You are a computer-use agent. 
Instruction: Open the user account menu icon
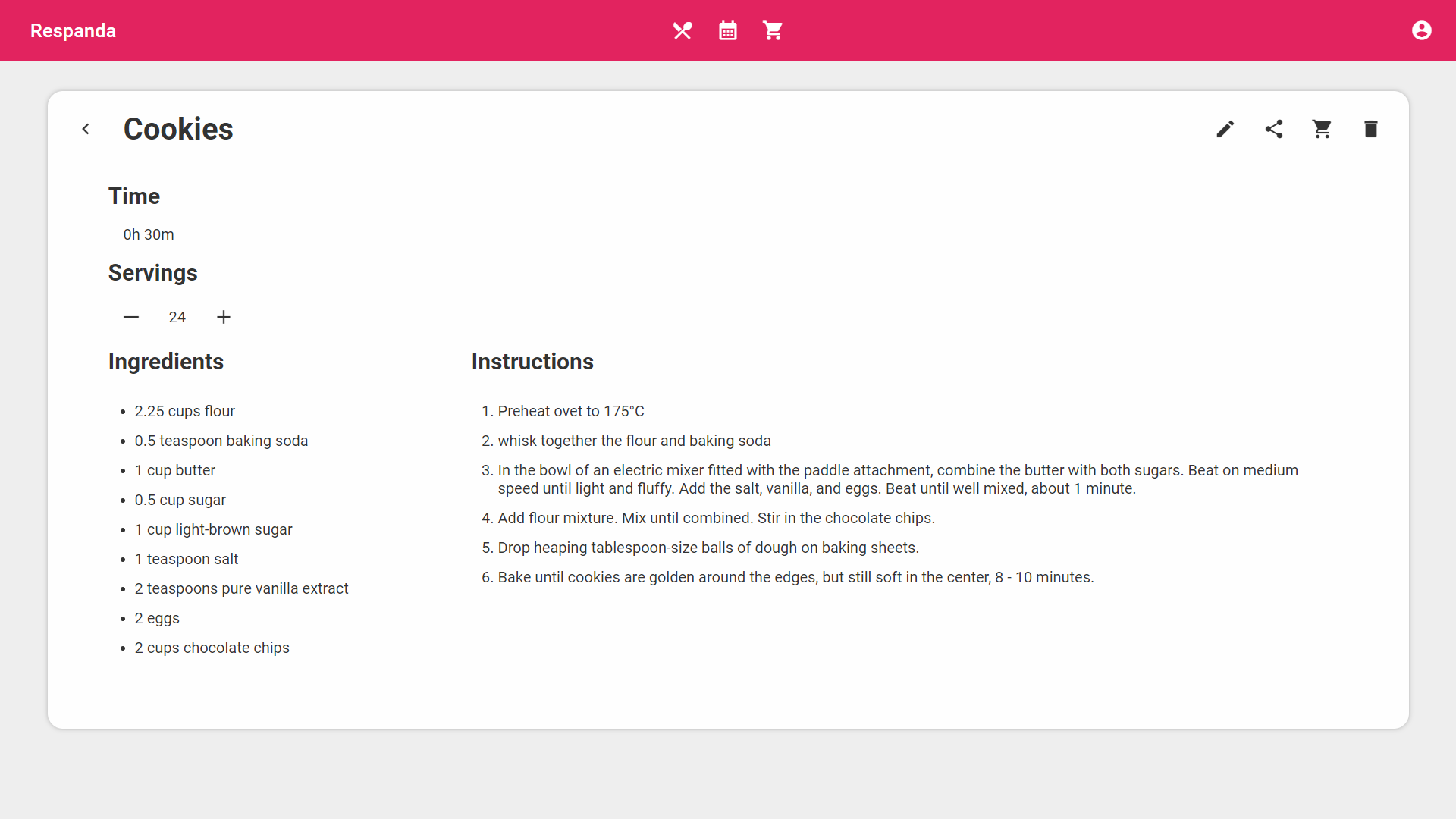pyautogui.click(x=1422, y=30)
